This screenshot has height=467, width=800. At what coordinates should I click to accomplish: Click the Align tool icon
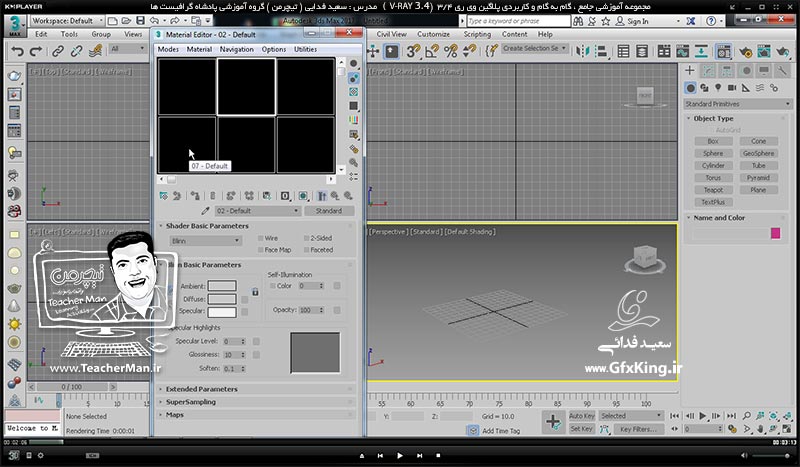coord(602,51)
